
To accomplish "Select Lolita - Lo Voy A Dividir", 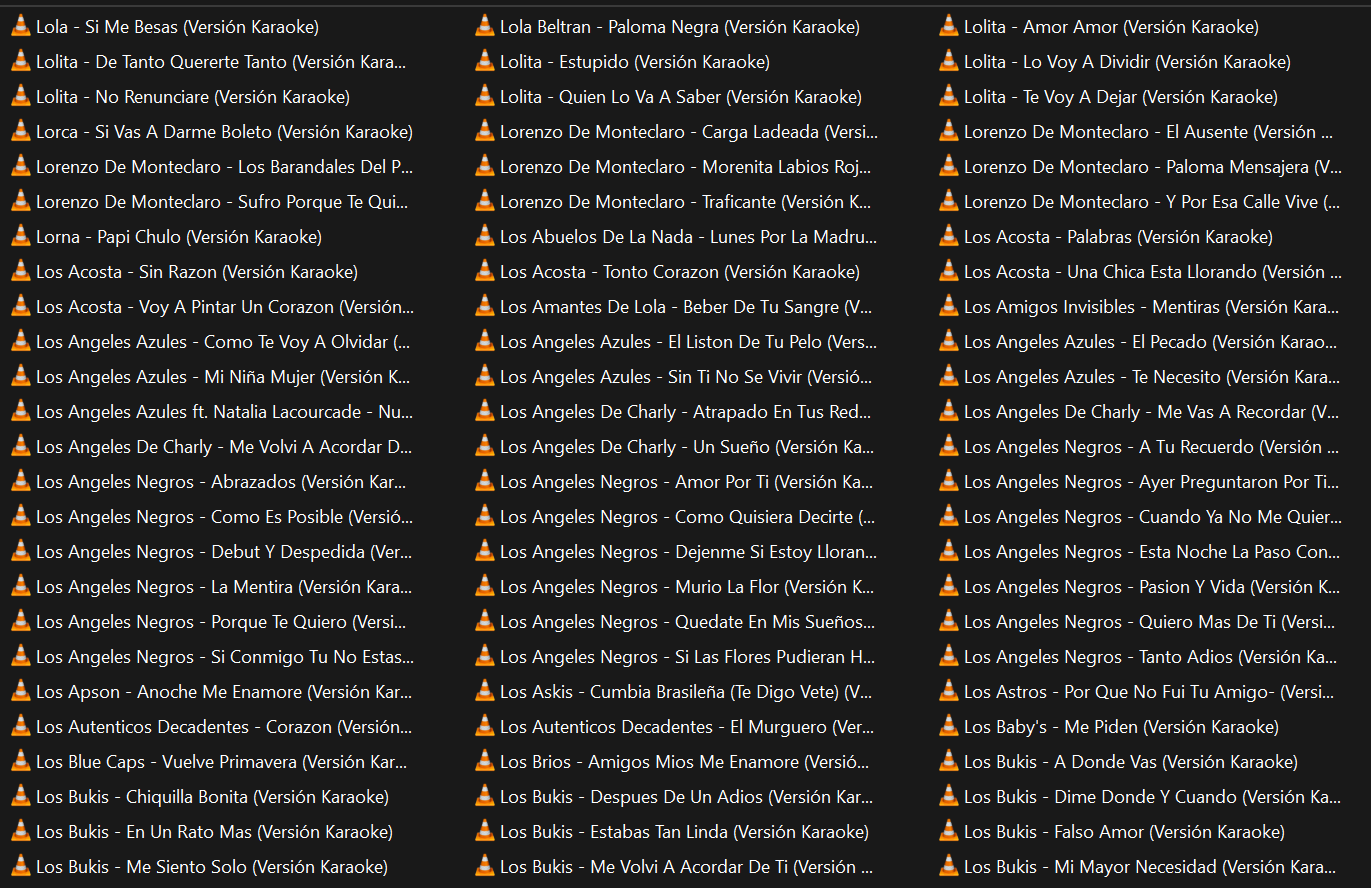I will tap(1127, 62).
